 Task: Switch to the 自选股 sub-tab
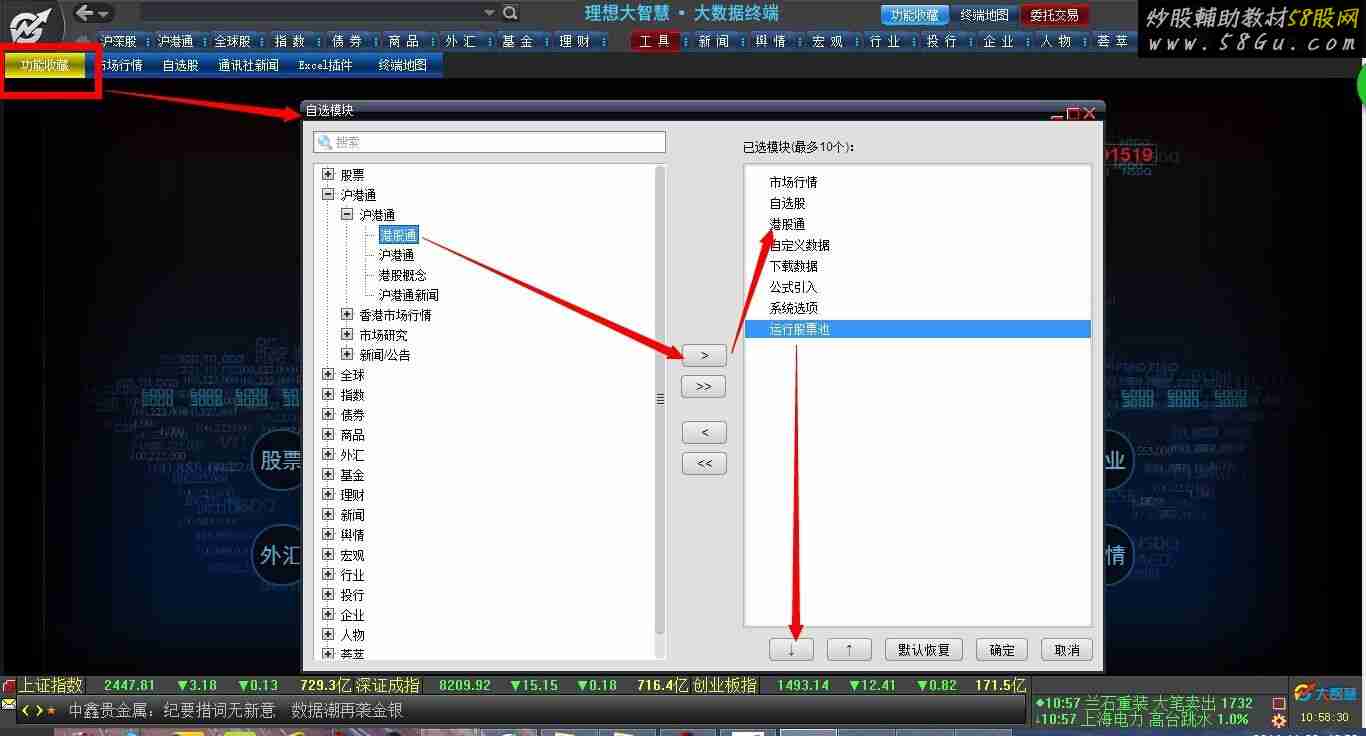pyautogui.click(x=181, y=65)
